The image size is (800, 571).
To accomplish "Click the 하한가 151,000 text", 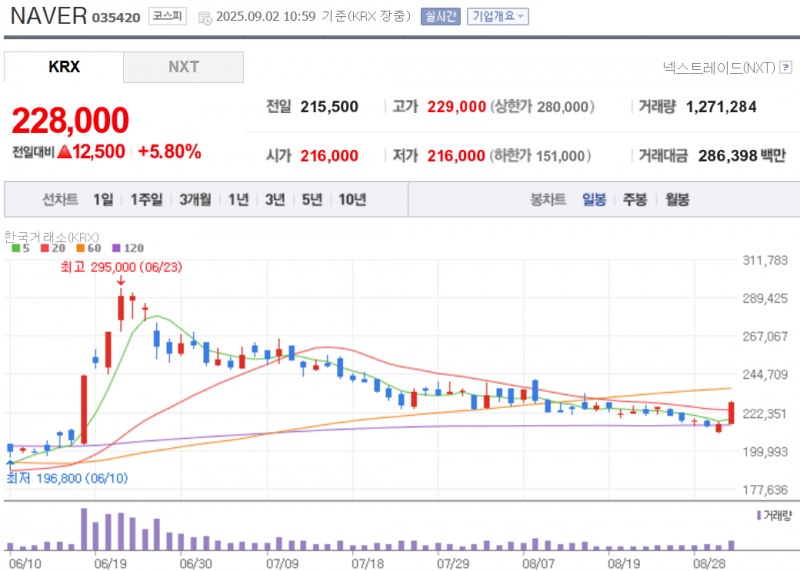I will (x=540, y=156).
